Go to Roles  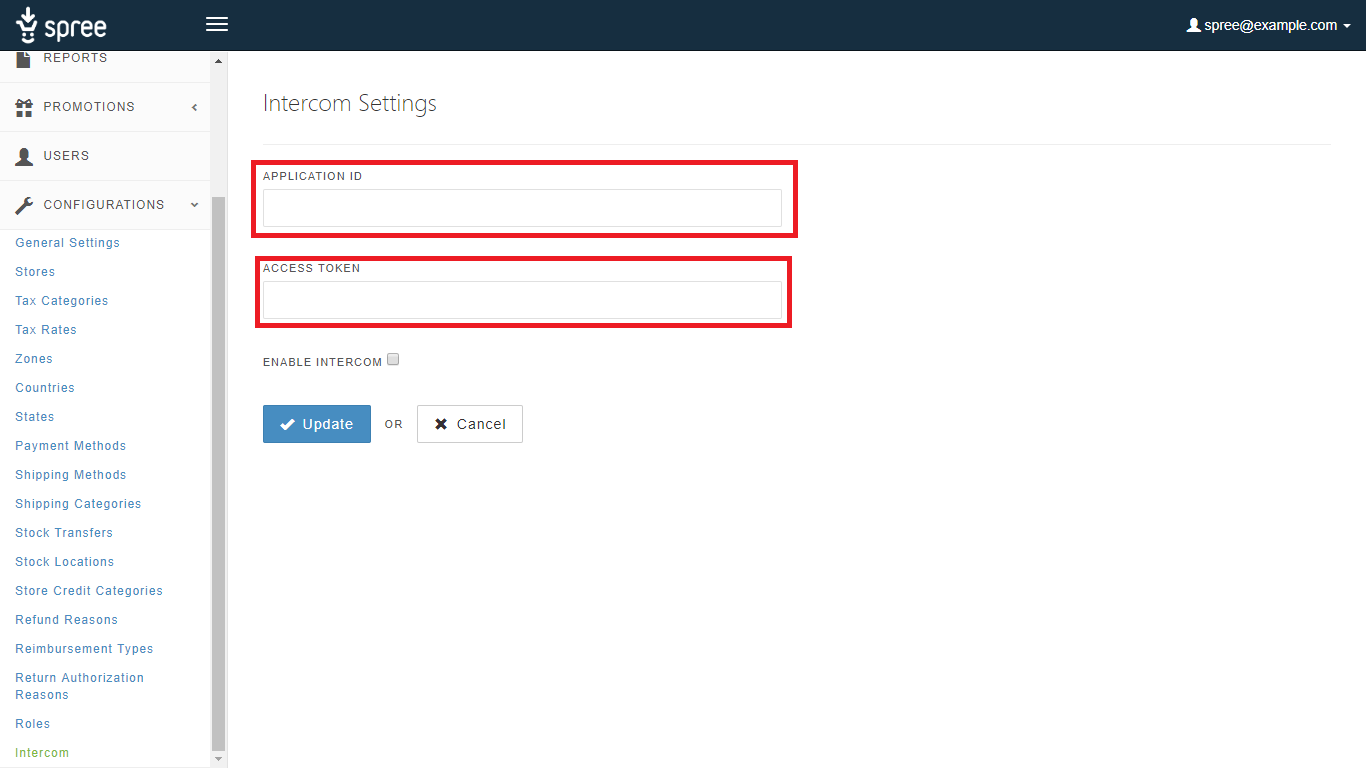[33, 724]
